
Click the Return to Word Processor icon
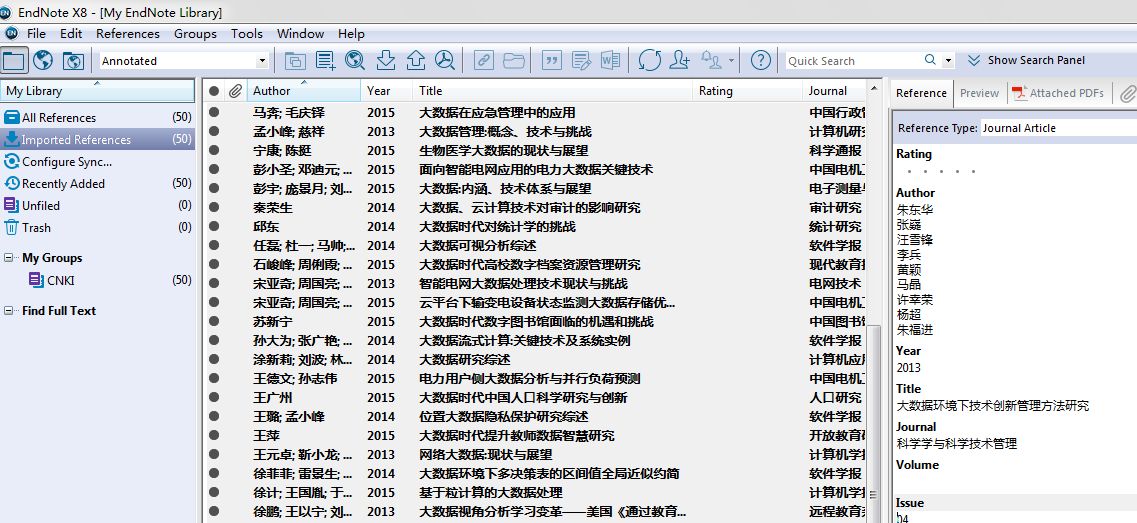[x=610, y=60]
